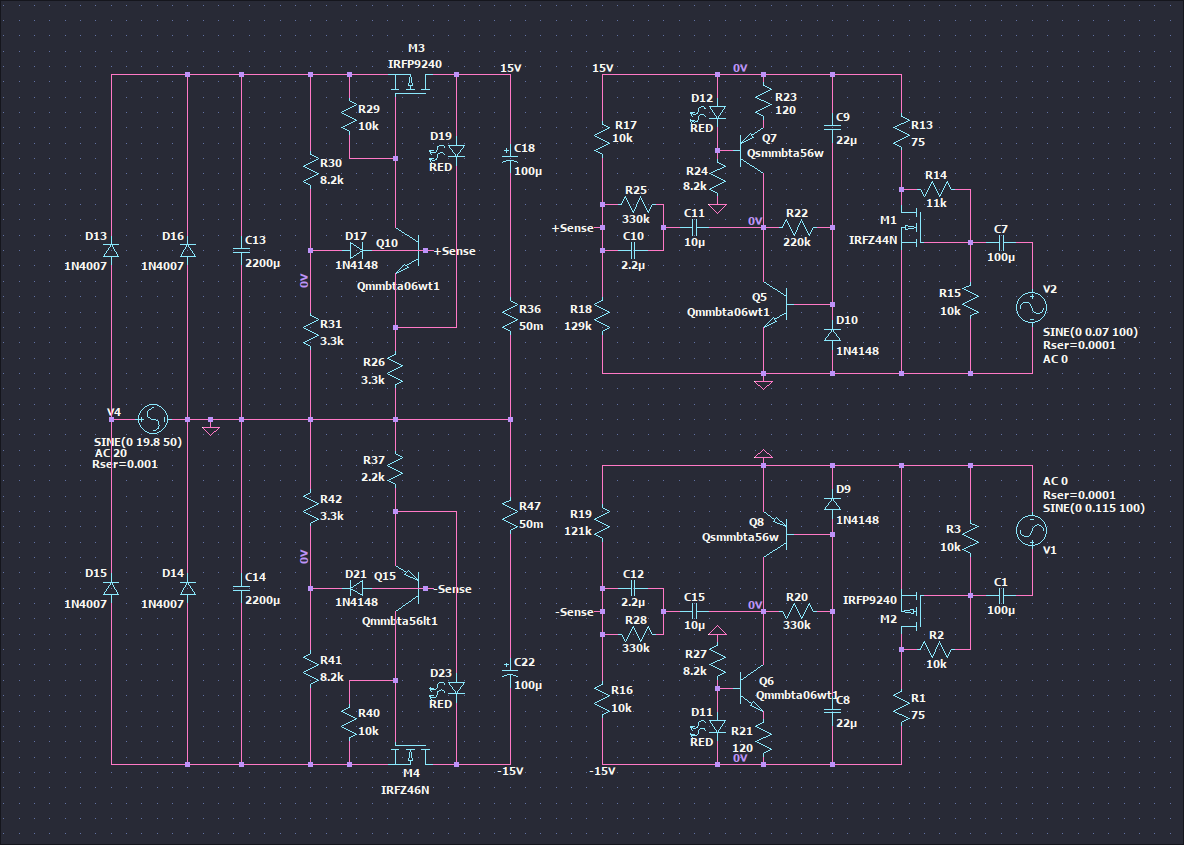Select the C11 10µ capacitor symbol
This screenshot has height=845, width=1184.
click(x=694, y=227)
